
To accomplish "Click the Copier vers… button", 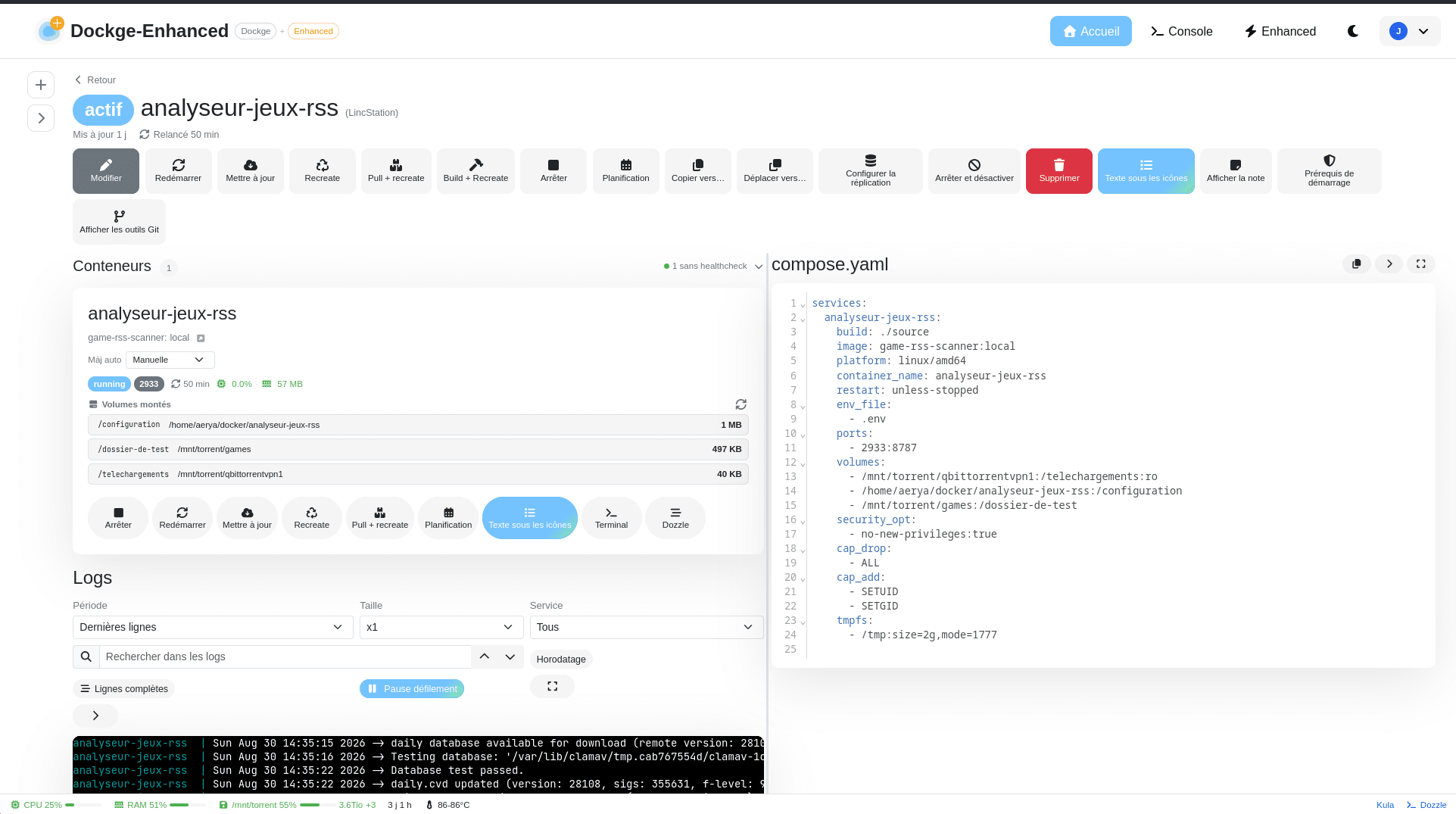I will click(x=698, y=171).
